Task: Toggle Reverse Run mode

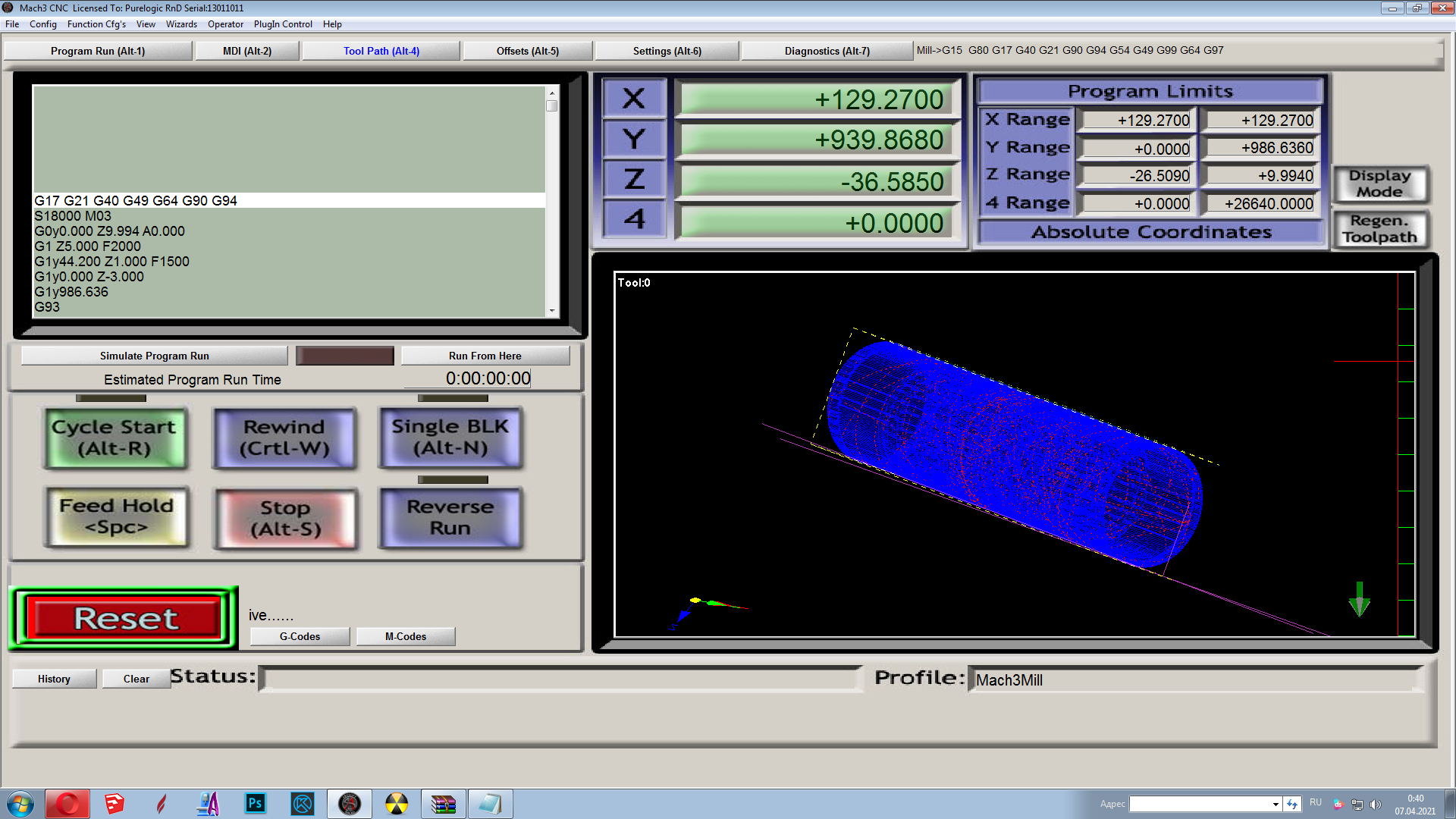Action: (x=450, y=517)
